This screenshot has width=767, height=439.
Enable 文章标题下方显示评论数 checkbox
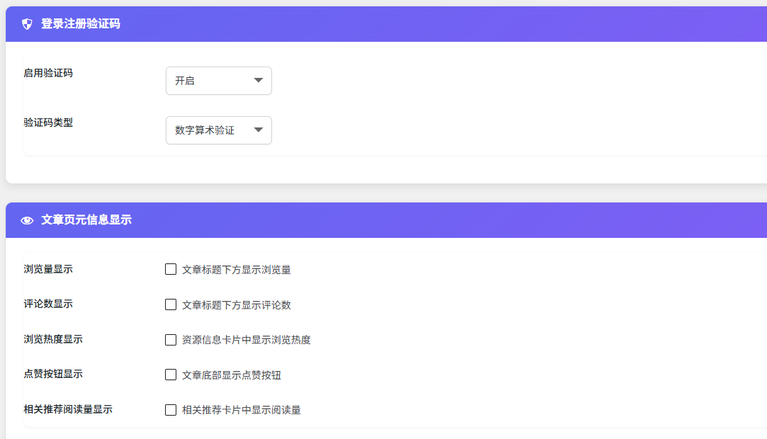point(171,304)
